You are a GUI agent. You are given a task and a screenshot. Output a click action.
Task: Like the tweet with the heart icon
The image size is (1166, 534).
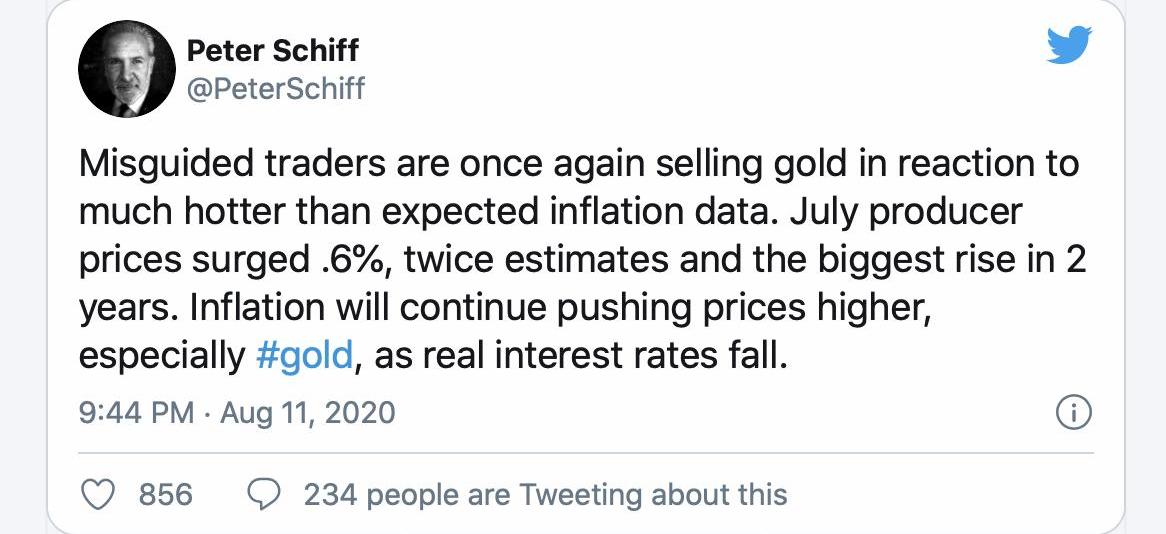tap(97, 495)
